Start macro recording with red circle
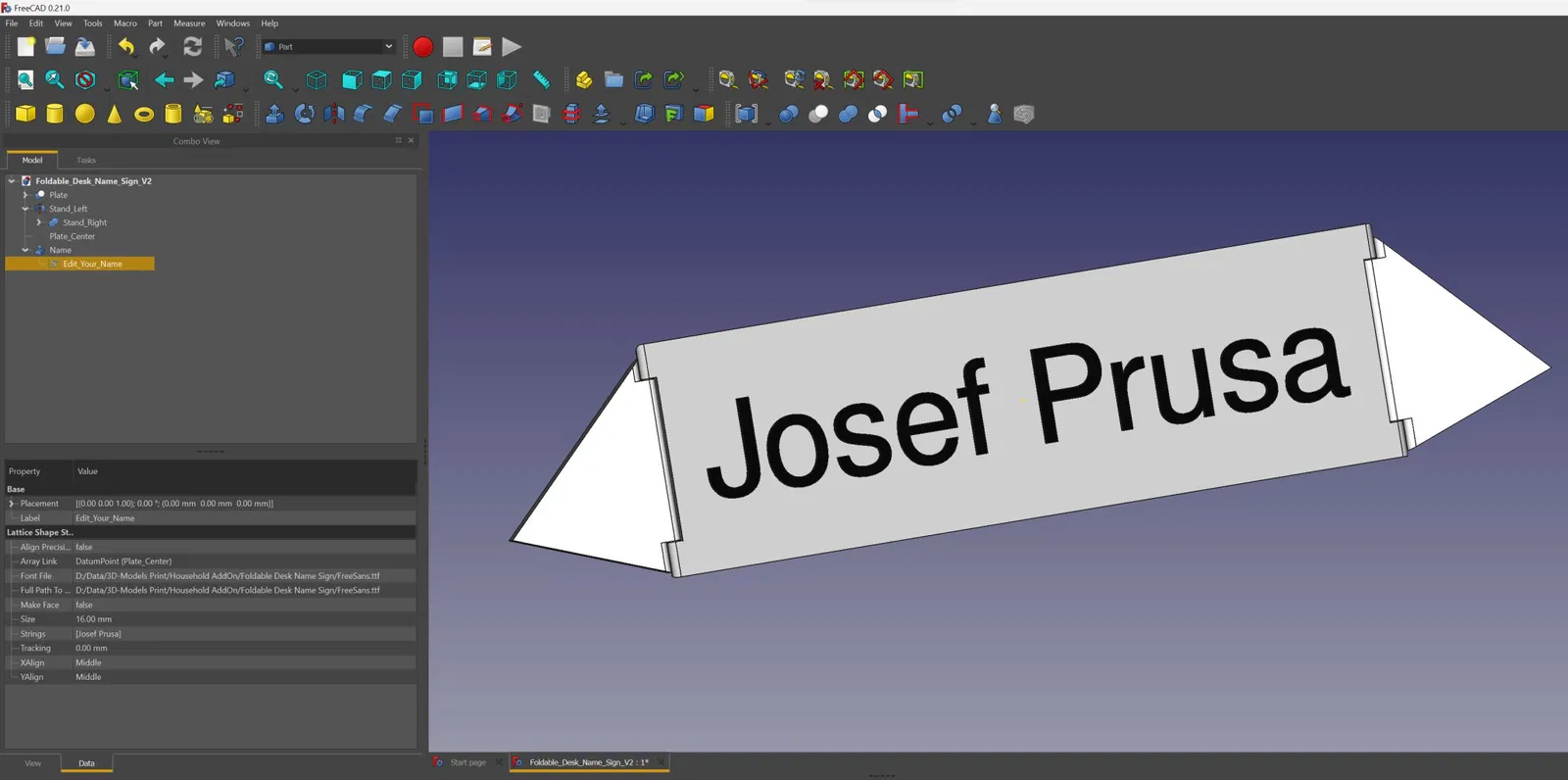Screen dimensions: 1568x780 point(423,46)
